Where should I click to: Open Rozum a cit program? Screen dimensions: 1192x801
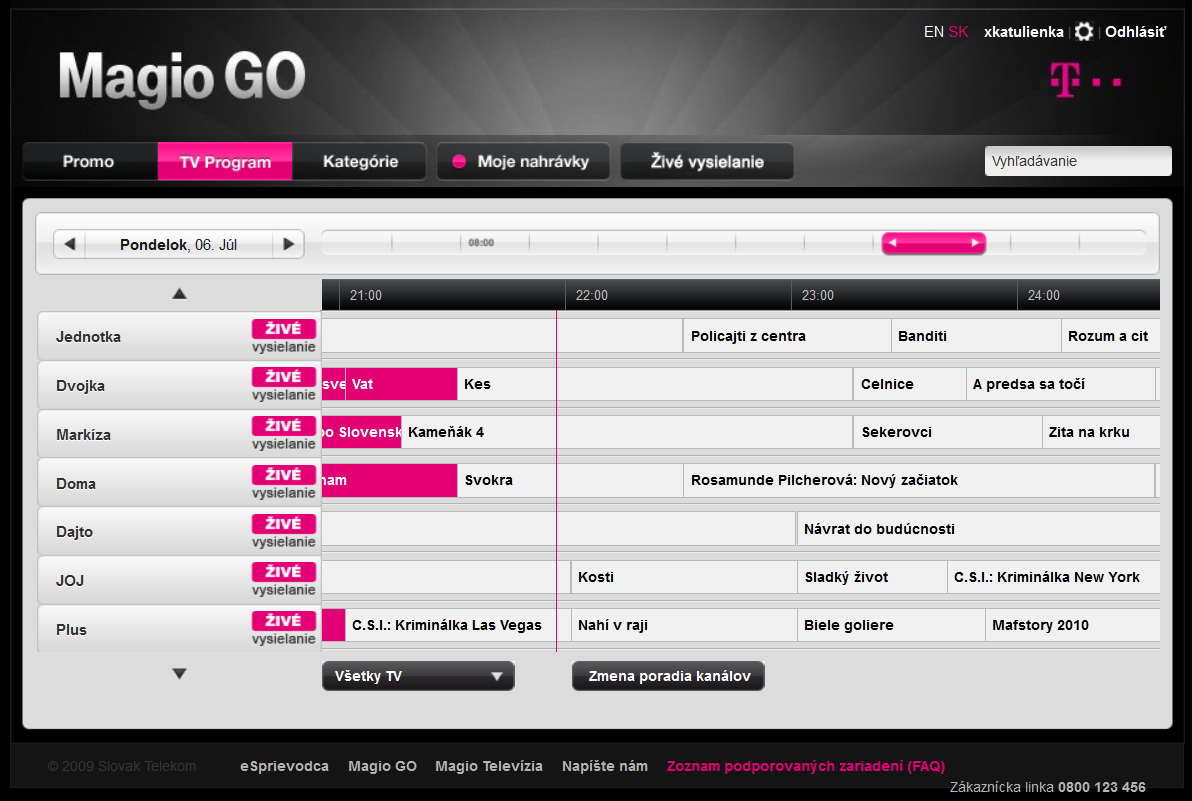1111,336
